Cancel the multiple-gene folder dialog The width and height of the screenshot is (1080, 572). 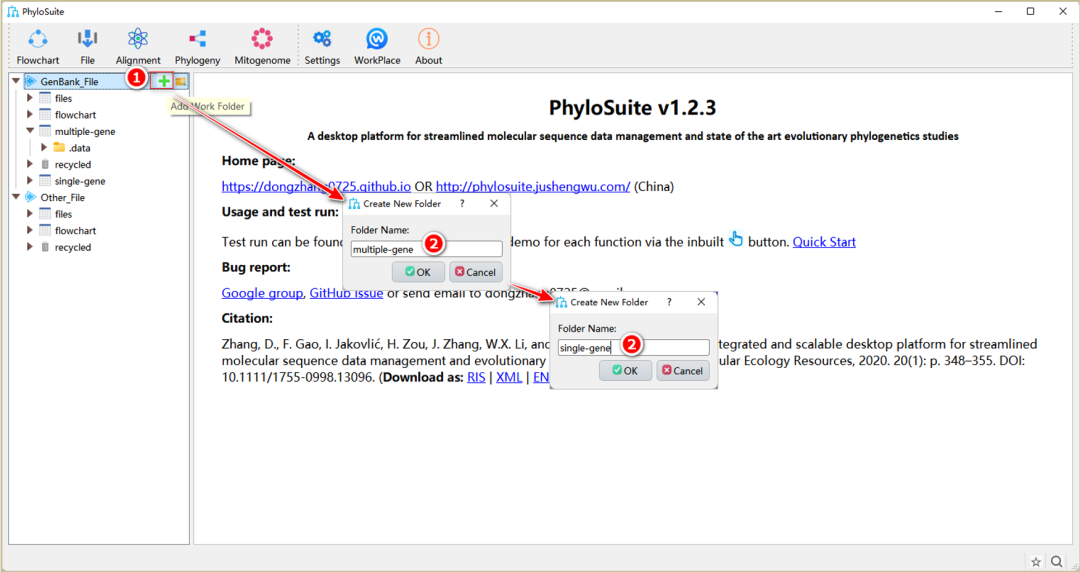[475, 272]
